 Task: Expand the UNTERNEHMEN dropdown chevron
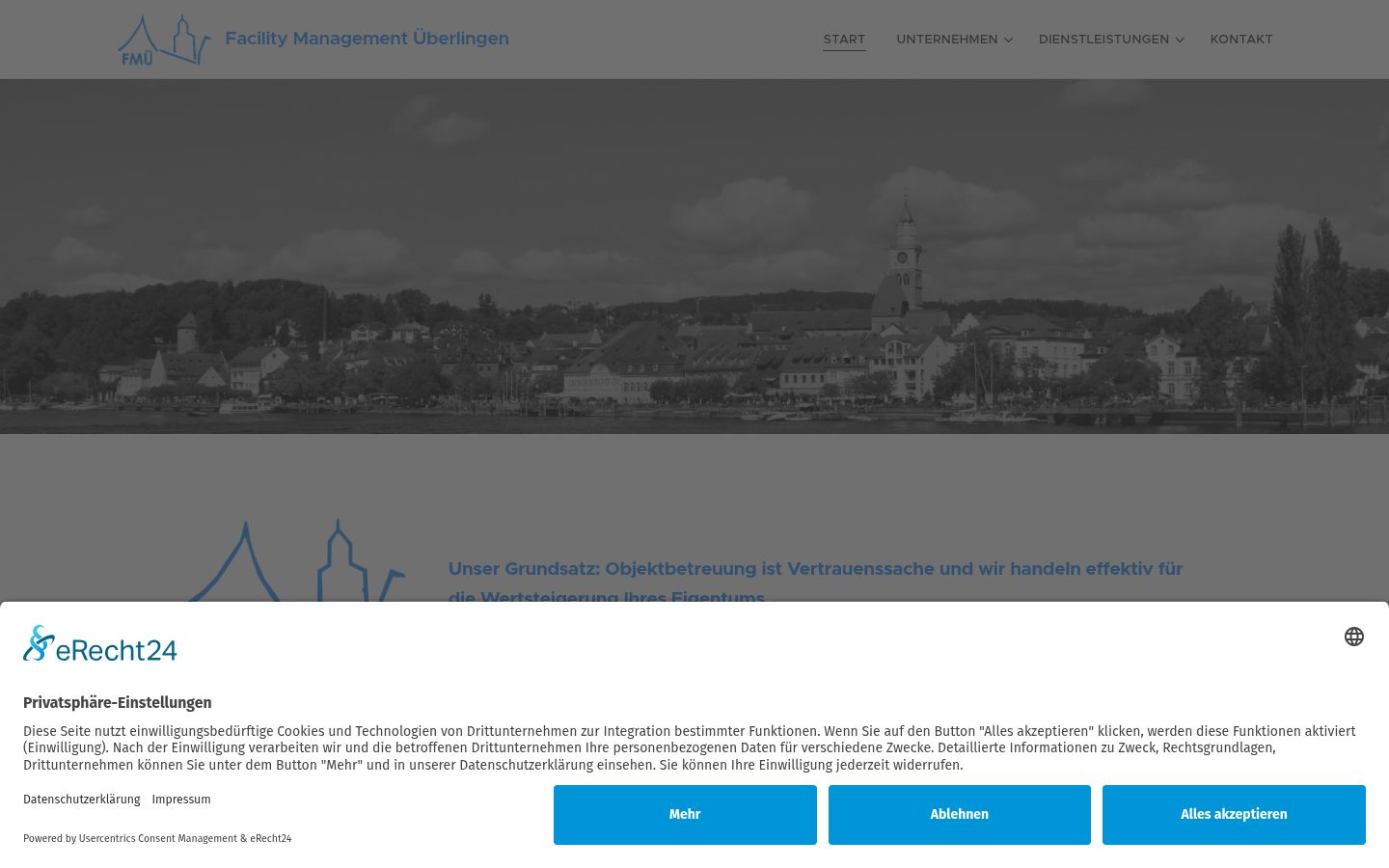[x=1008, y=41]
